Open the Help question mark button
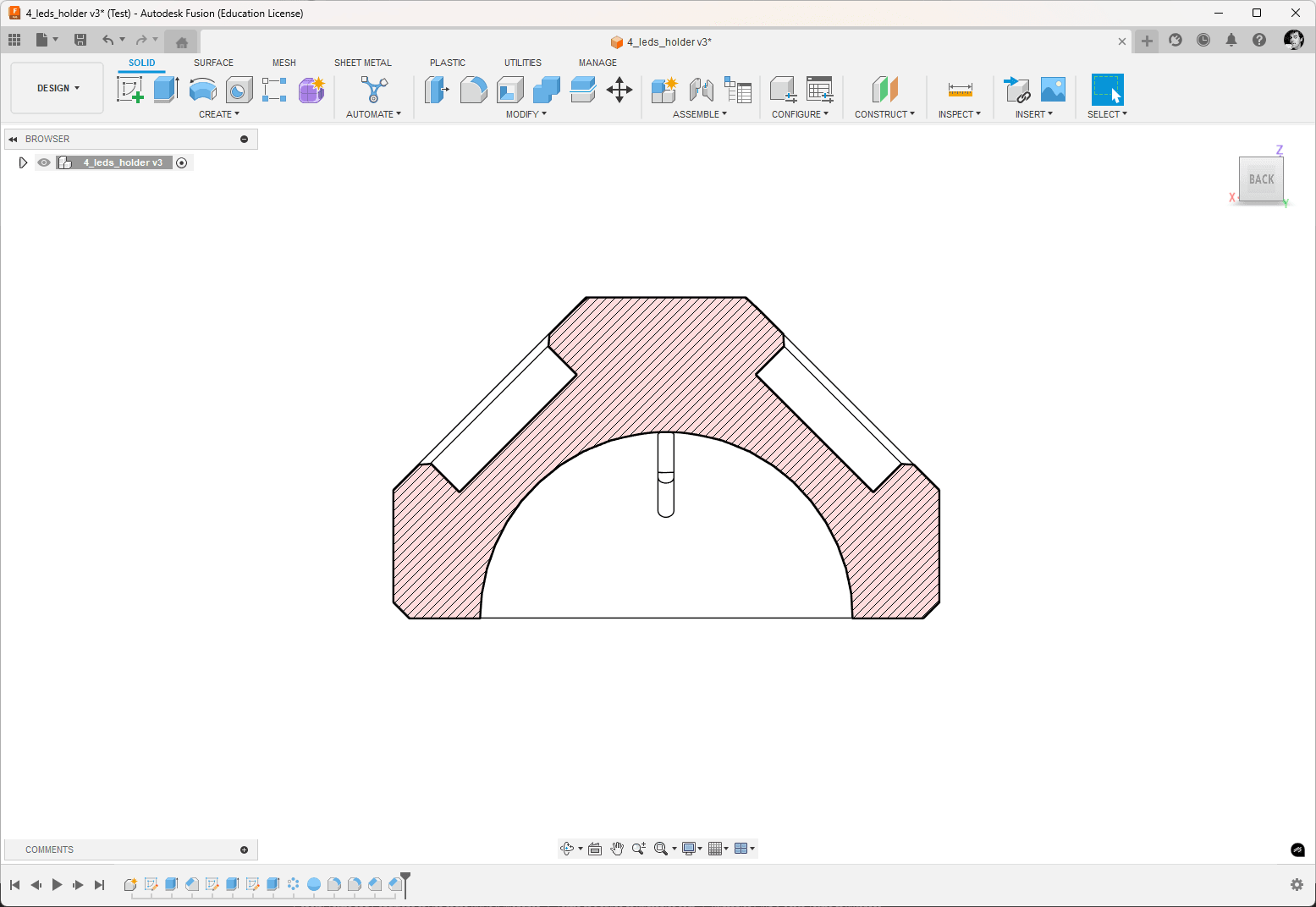The height and width of the screenshot is (907, 1316). tap(1259, 40)
